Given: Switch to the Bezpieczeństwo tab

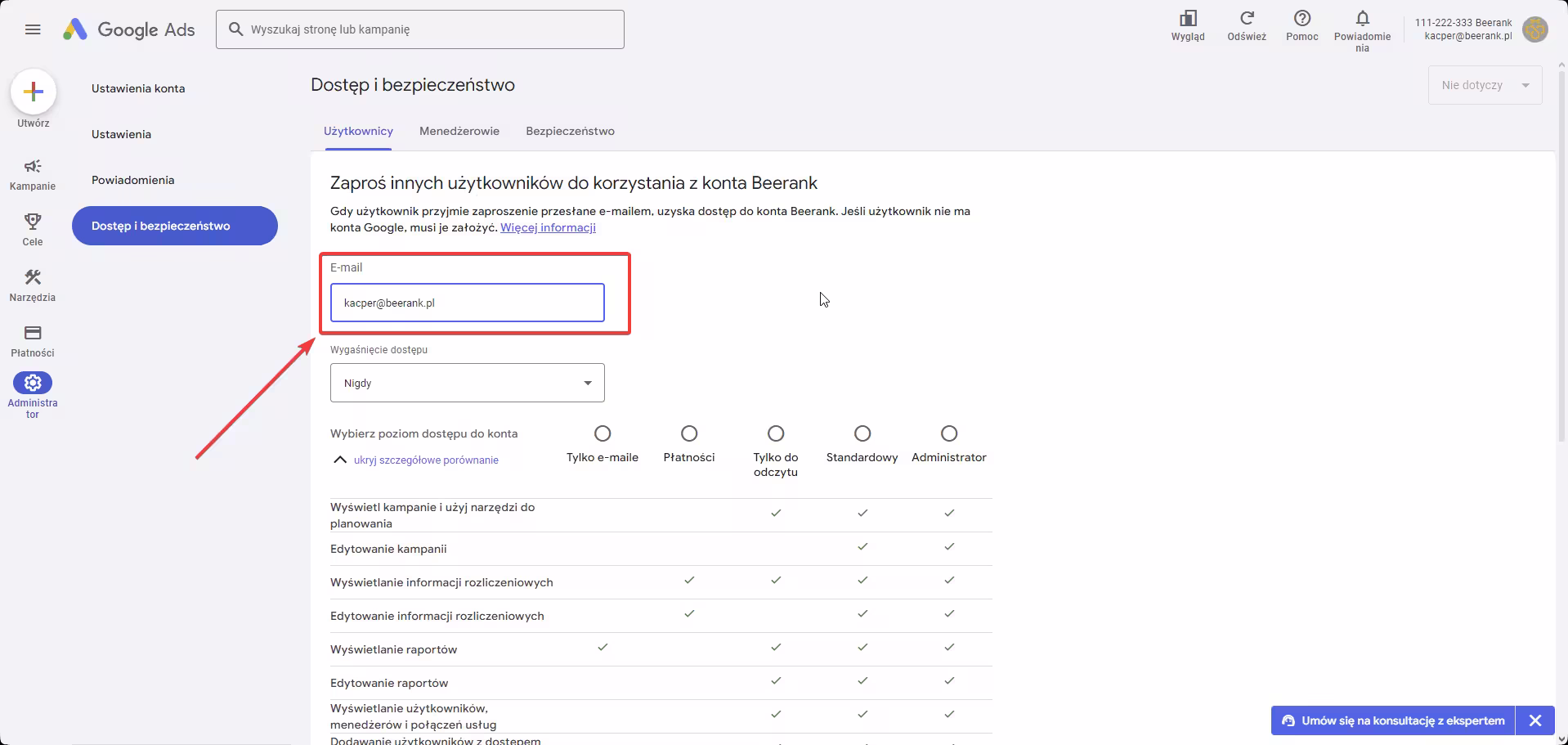Looking at the screenshot, I should pos(570,131).
